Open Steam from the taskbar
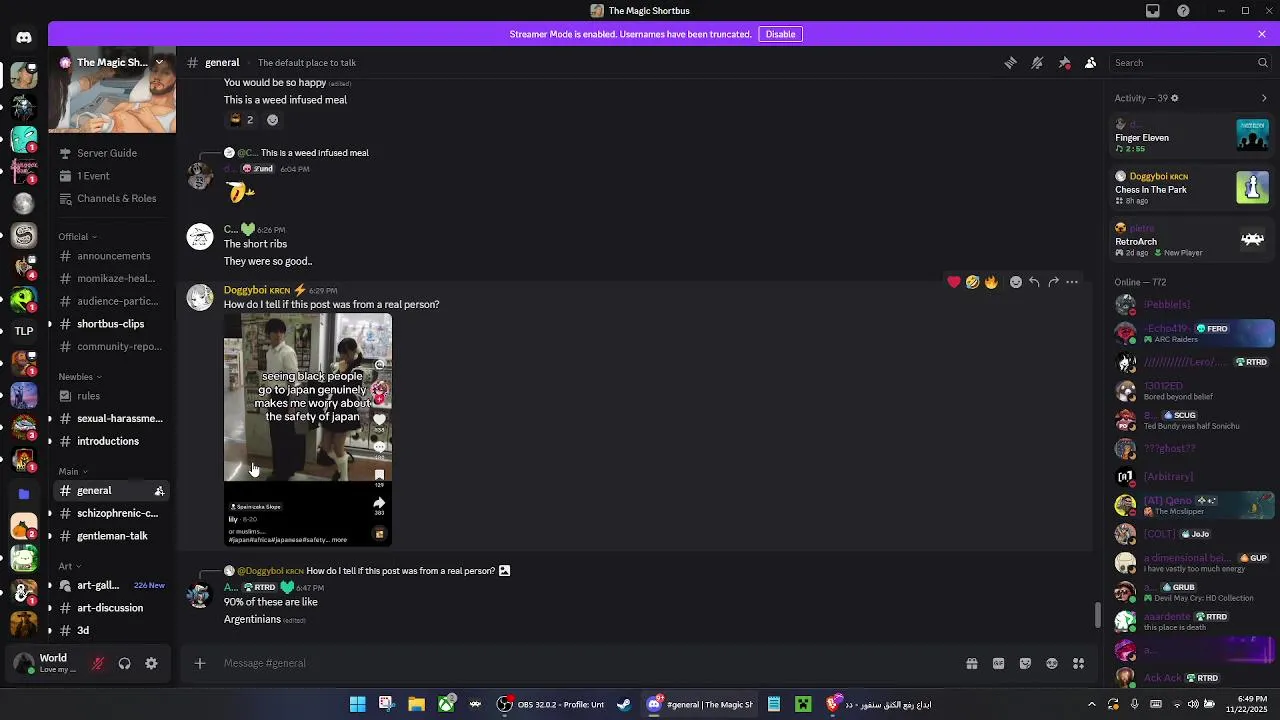 click(x=624, y=704)
